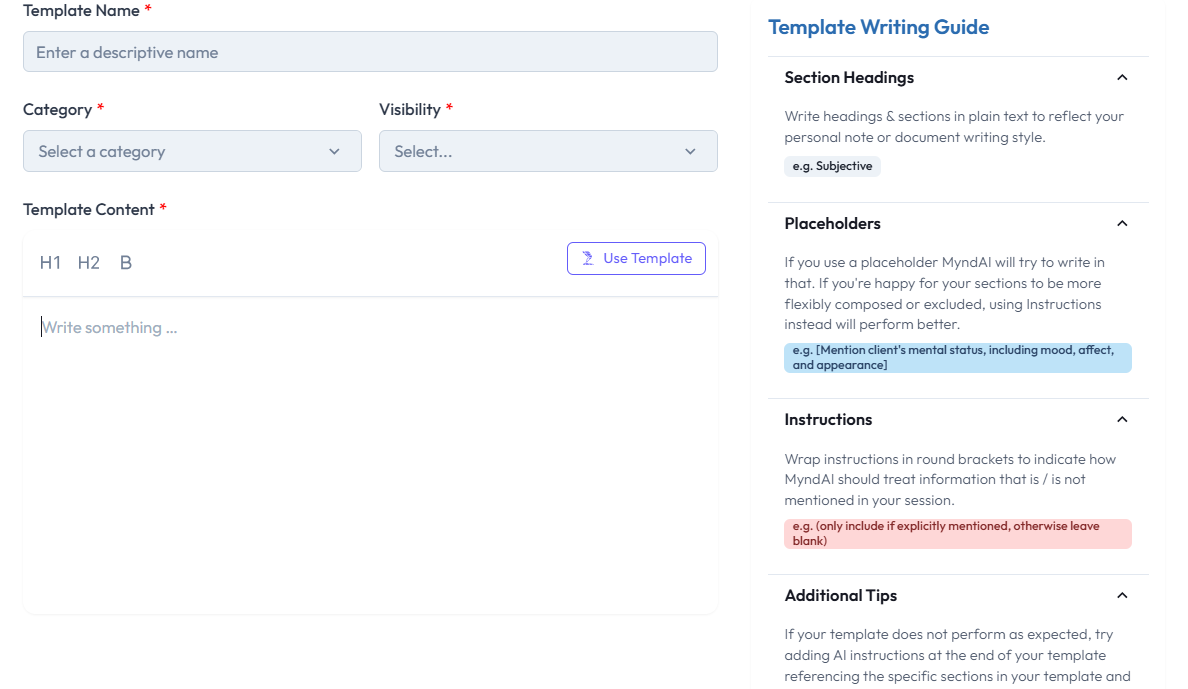
Task: Click the Template Content label
Action: coord(88,210)
